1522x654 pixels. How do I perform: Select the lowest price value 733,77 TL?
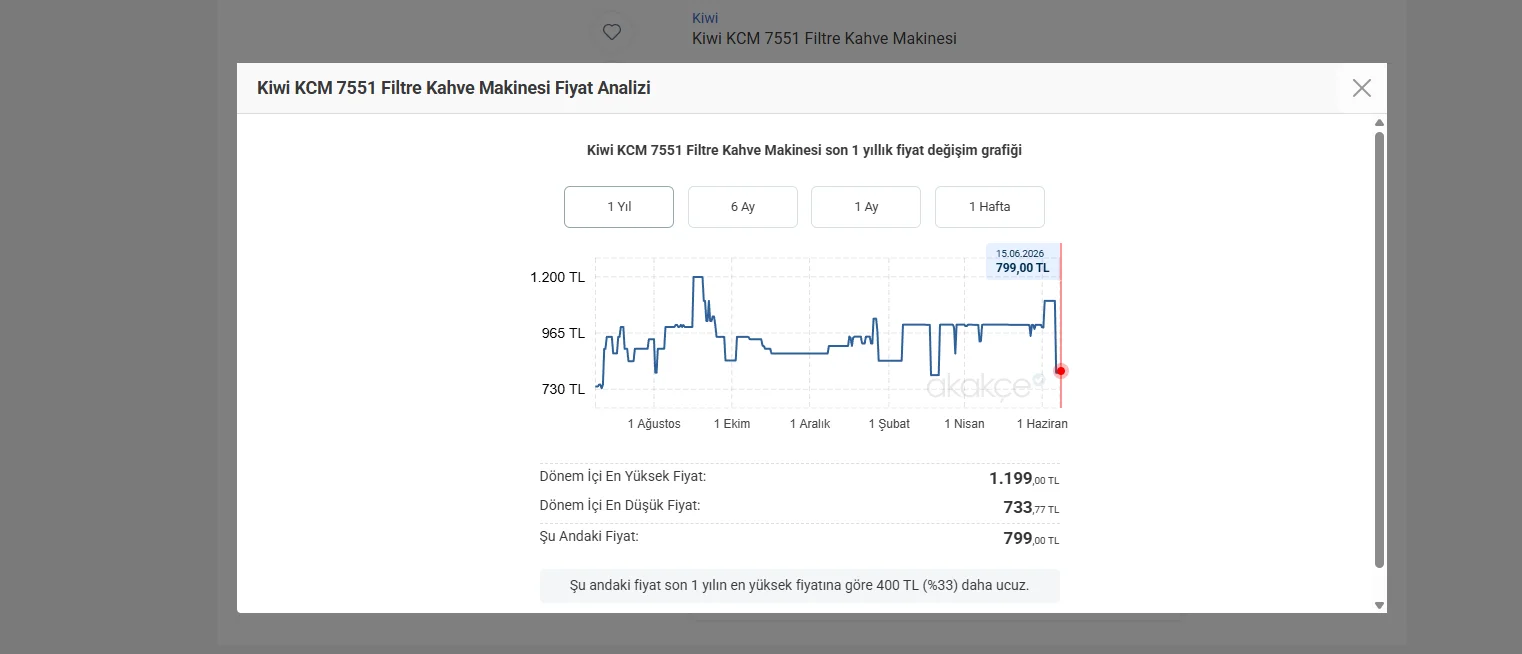point(1031,508)
